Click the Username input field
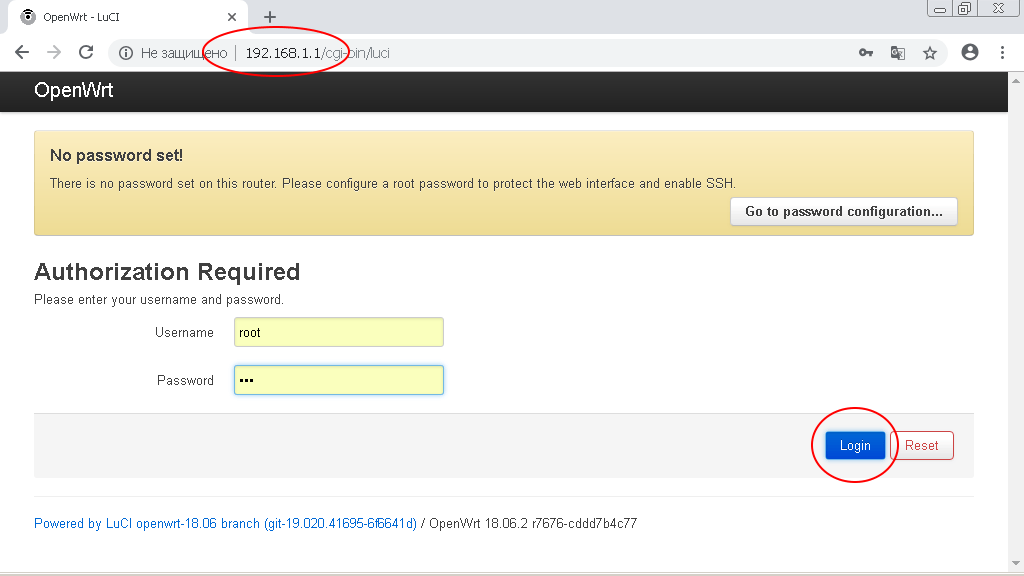This screenshot has height=576, width=1024. click(338, 332)
